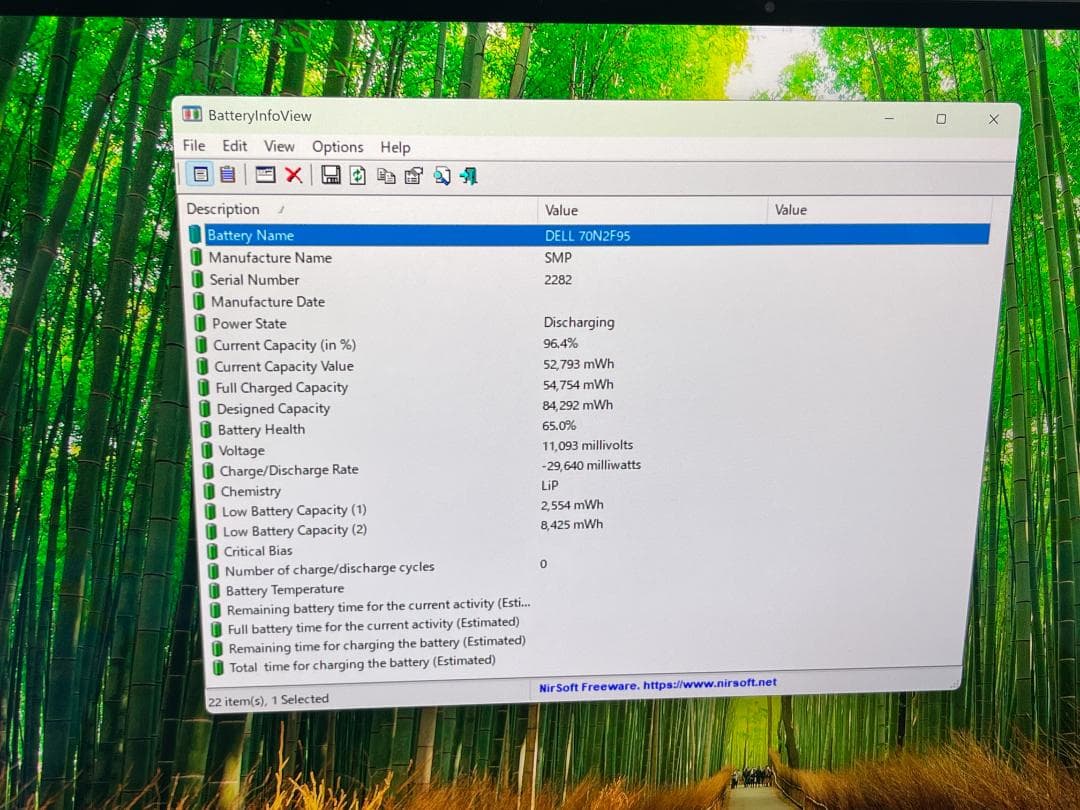Click the Show Battery Log toolbar icon
Screen dimensions: 1080x810
point(227,174)
